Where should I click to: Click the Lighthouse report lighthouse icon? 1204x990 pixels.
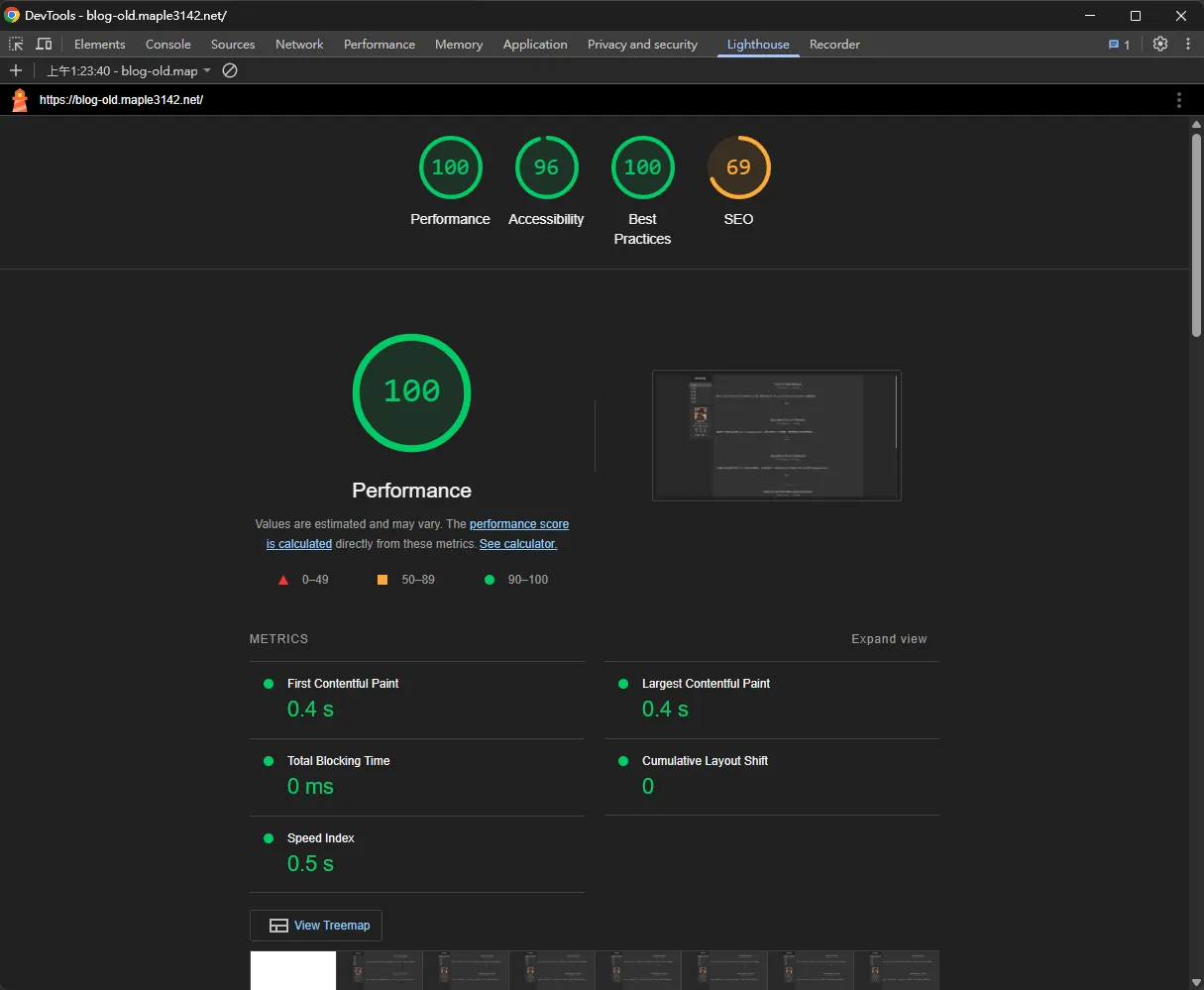pyautogui.click(x=18, y=99)
